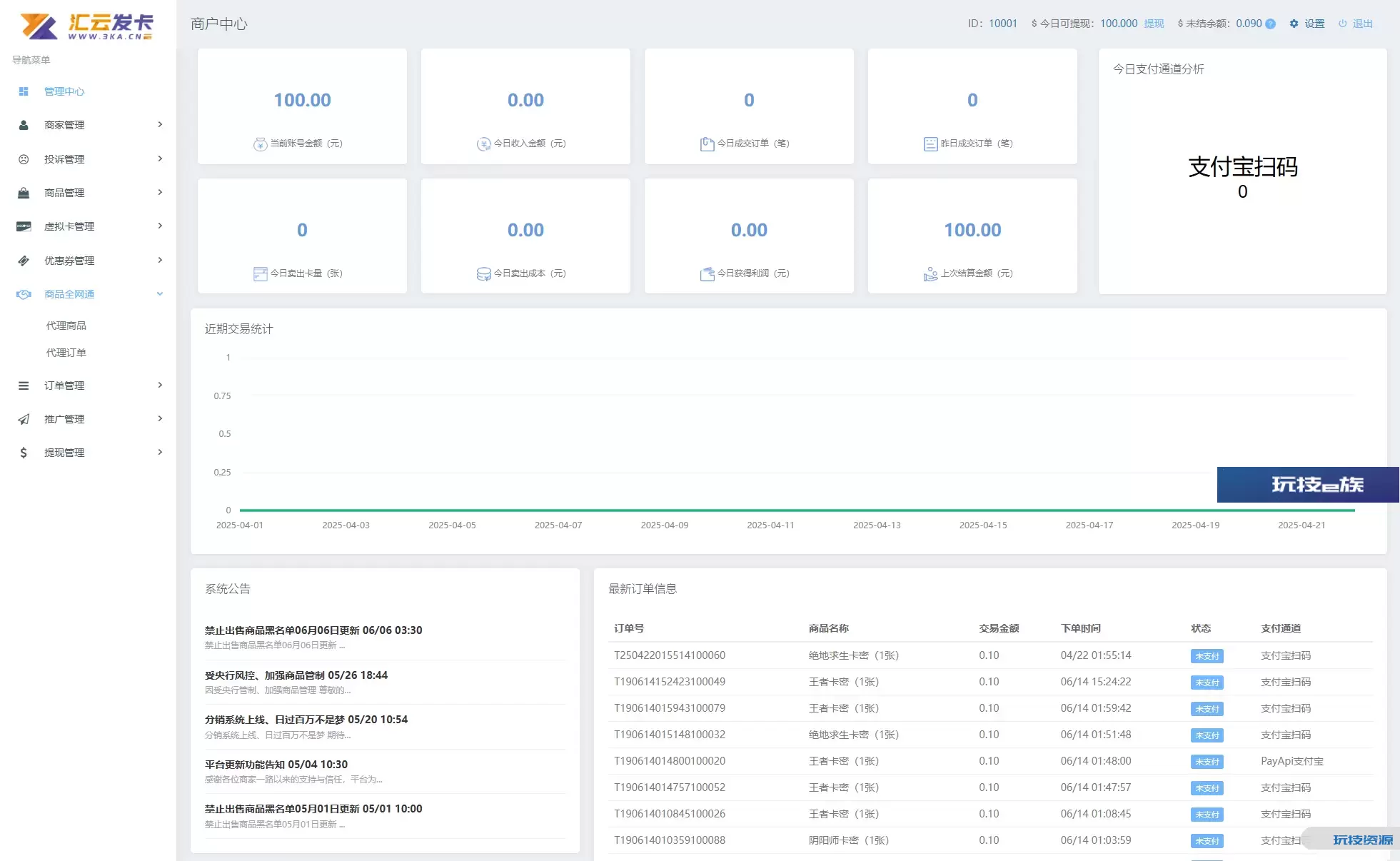Click the 商家管理 person icon
1400x861 pixels.
tap(24, 125)
